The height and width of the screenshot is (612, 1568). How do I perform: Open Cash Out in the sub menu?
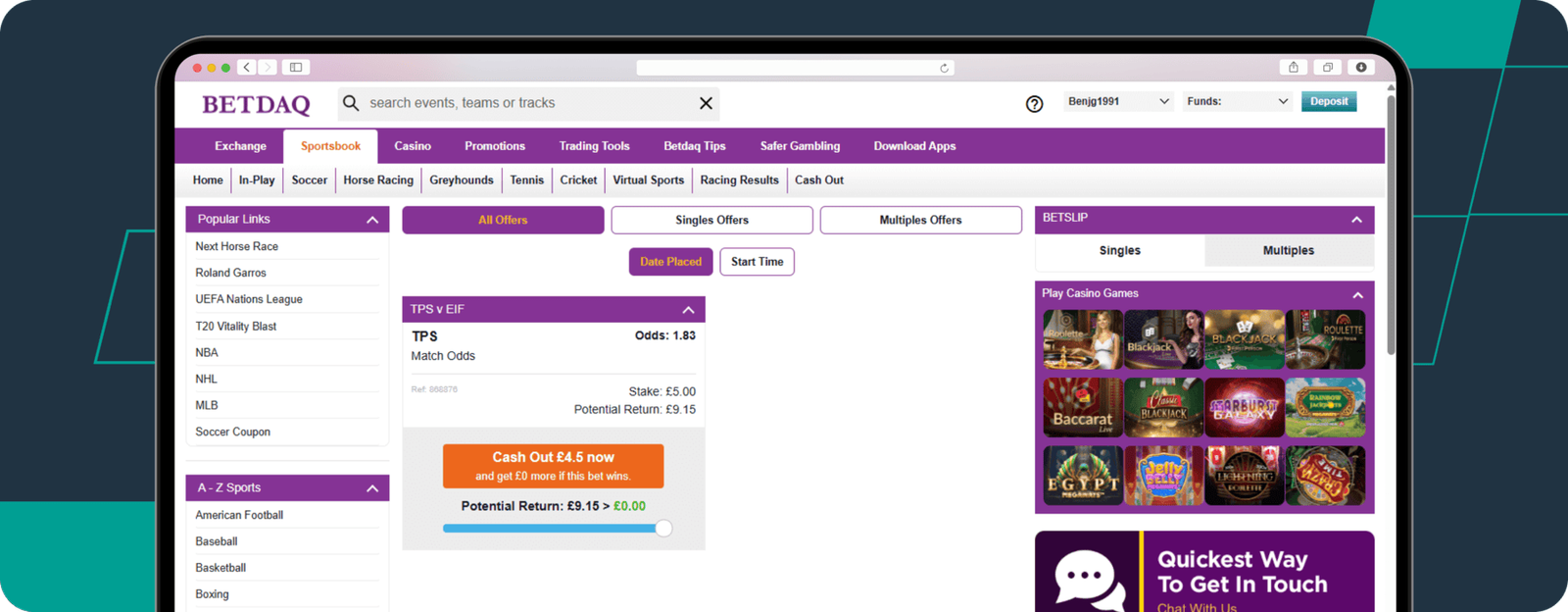[819, 180]
